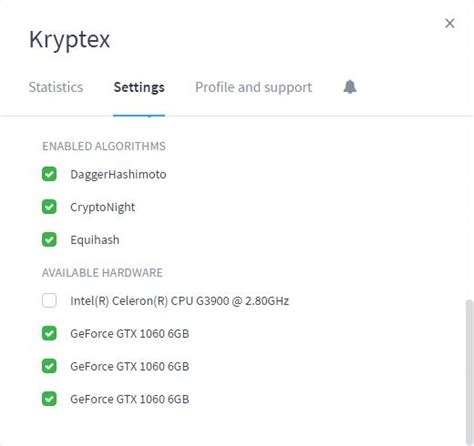
Task: Click the Intel(R) Celeron(R) CPU G3900 label
Action: point(179,301)
